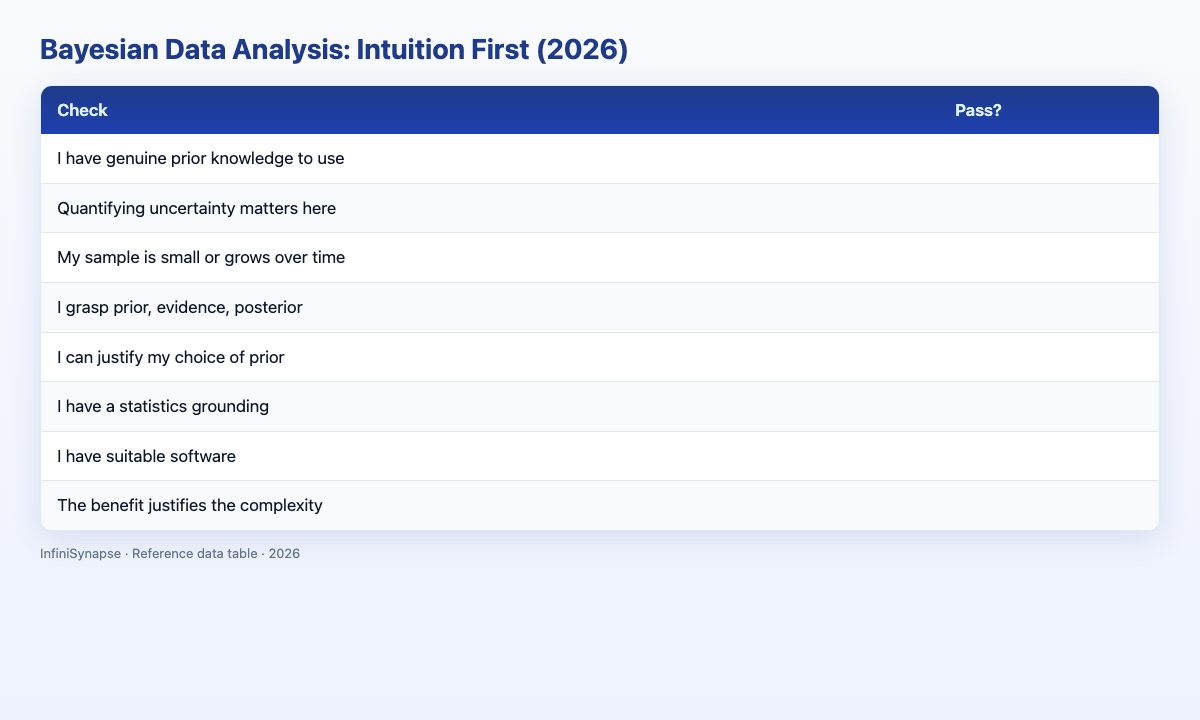1200x720 pixels.
Task: Click "I have a statistics grounding"
Action: click(x=163, y=406)
